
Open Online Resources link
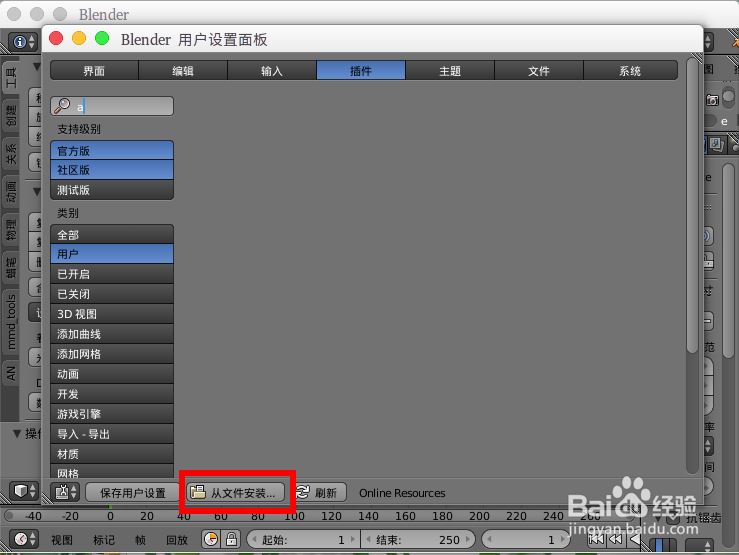pyautogui.click(x=402, y=493)
